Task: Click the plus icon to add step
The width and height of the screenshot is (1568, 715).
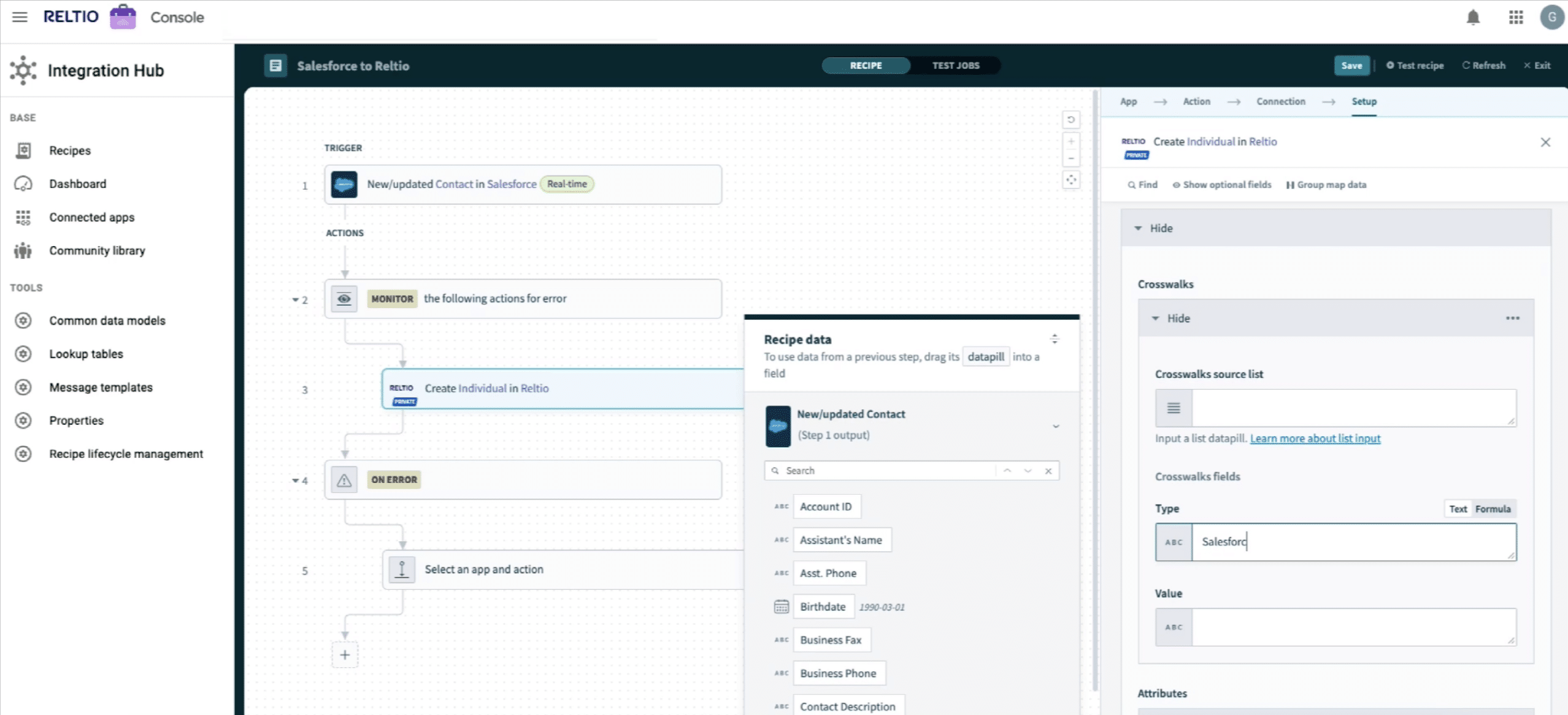Action: (345, 655)
